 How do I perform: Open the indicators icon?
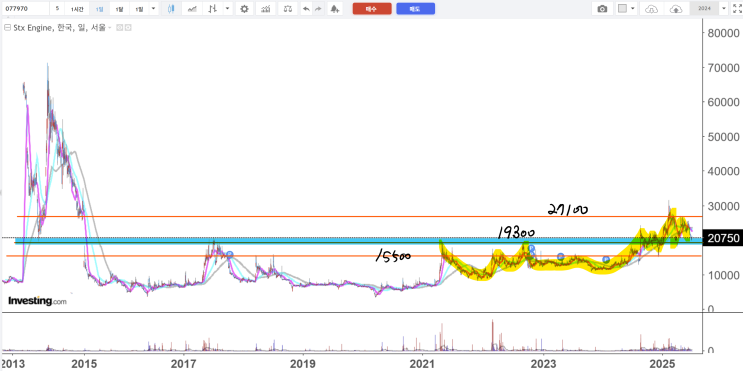tap(266, 9)
